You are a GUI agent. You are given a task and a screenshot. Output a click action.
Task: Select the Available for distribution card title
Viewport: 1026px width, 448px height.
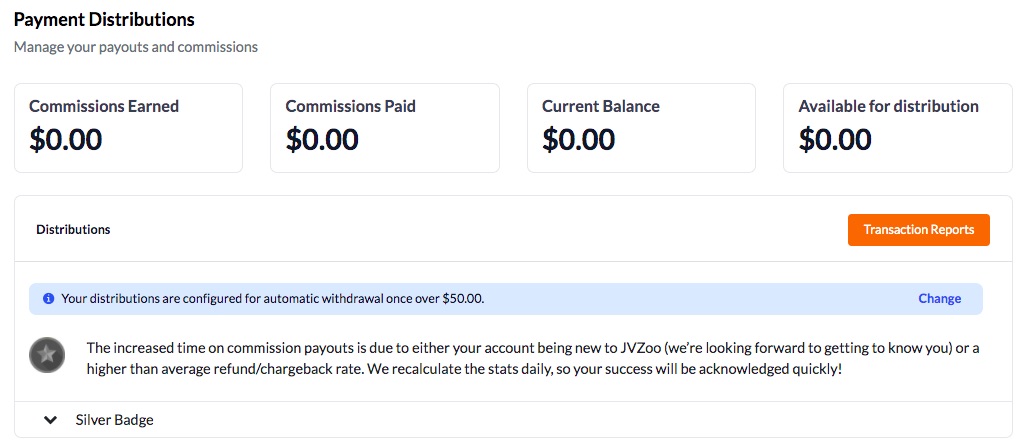click(888, 106)
